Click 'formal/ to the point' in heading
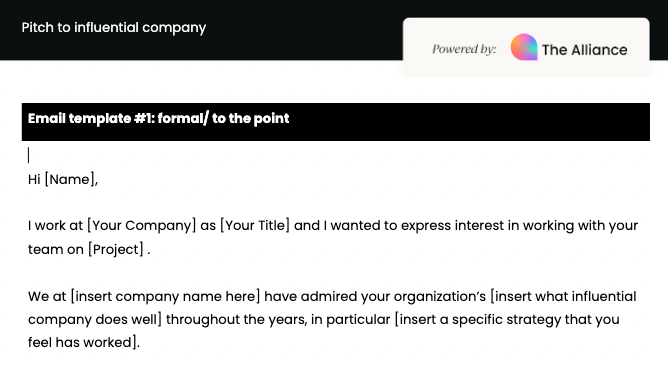 tap(223, 118)
